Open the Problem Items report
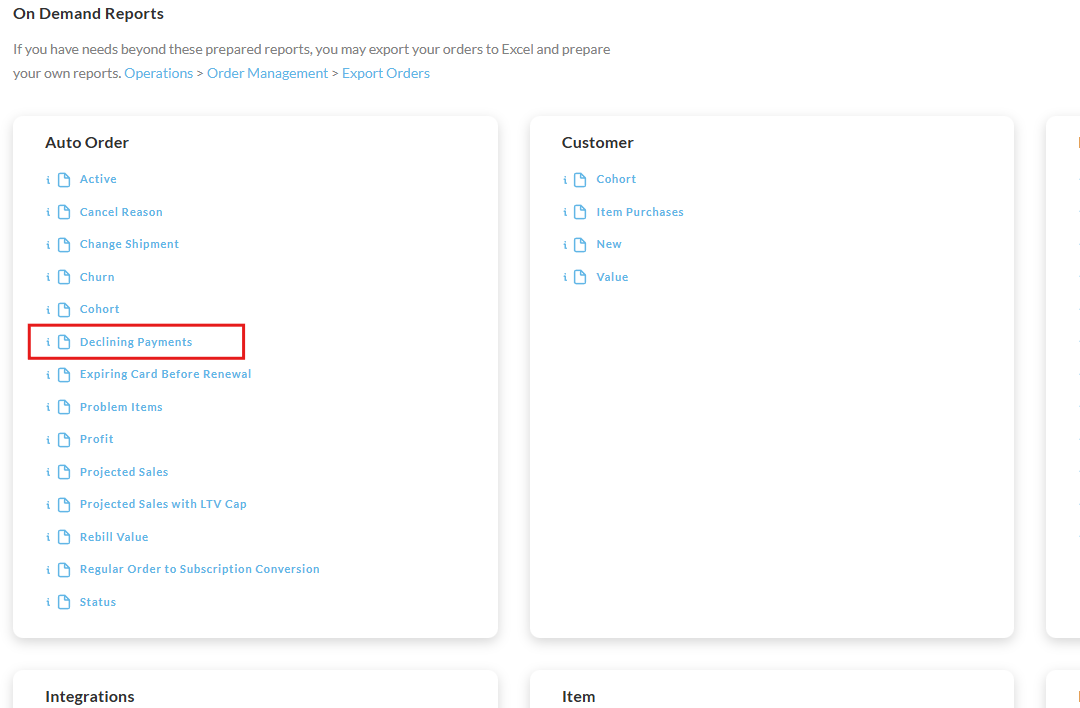Viewport: 1080px width, 708px height. point(121,407)
